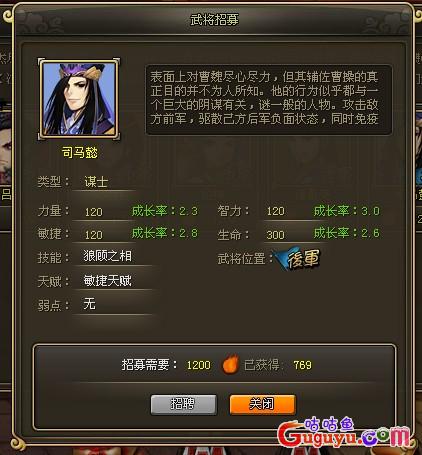Click the 後軍 position badge icon
This screenshot has width=422, height=455.
[298, 258]
